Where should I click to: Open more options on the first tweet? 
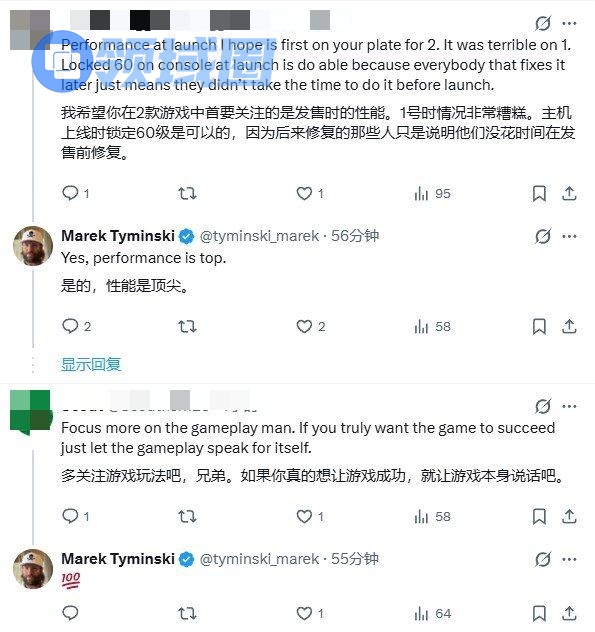click(569, 23)
